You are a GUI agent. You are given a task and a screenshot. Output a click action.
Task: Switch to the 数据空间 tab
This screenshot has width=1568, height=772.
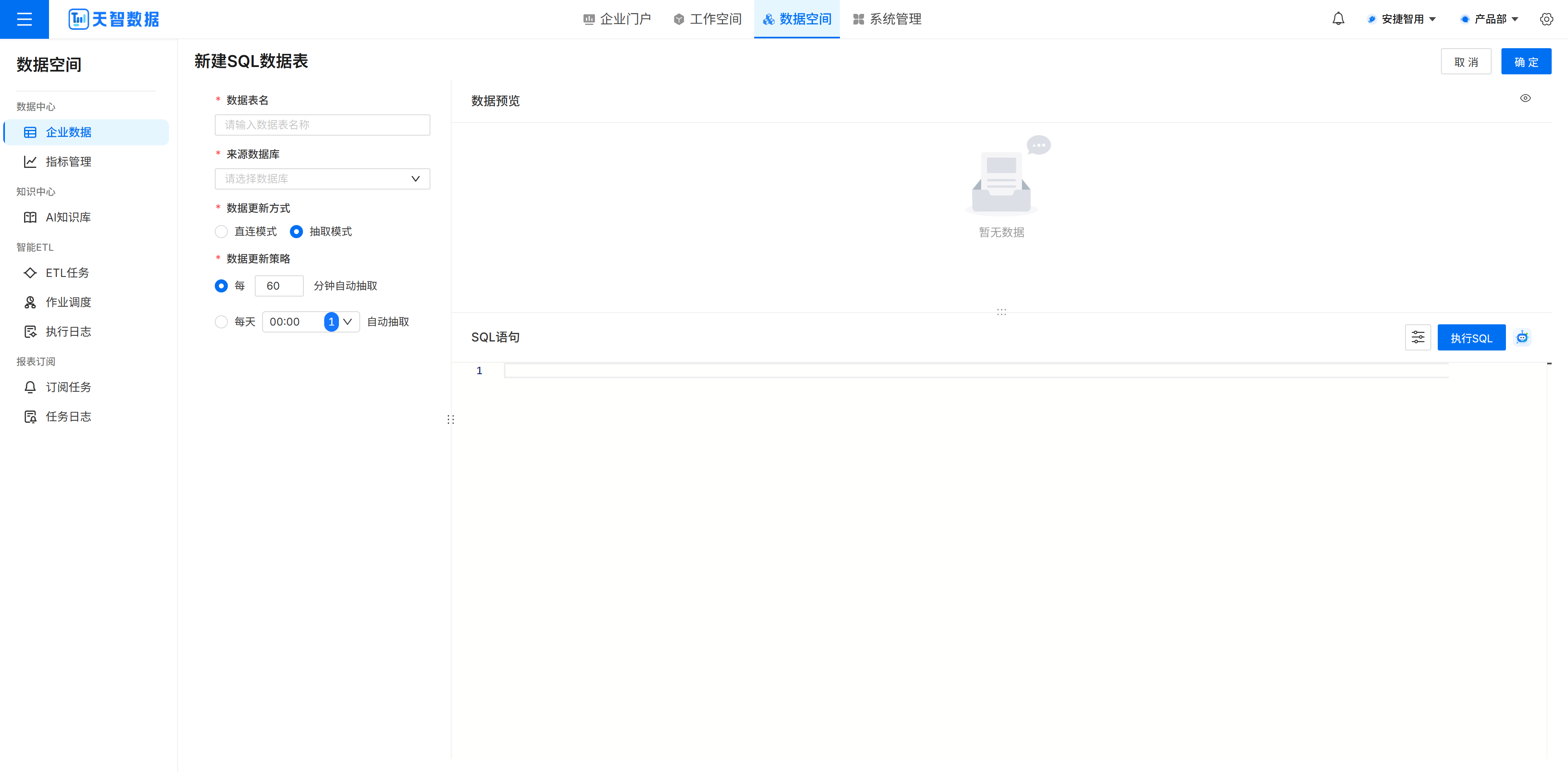pos(797,20)
